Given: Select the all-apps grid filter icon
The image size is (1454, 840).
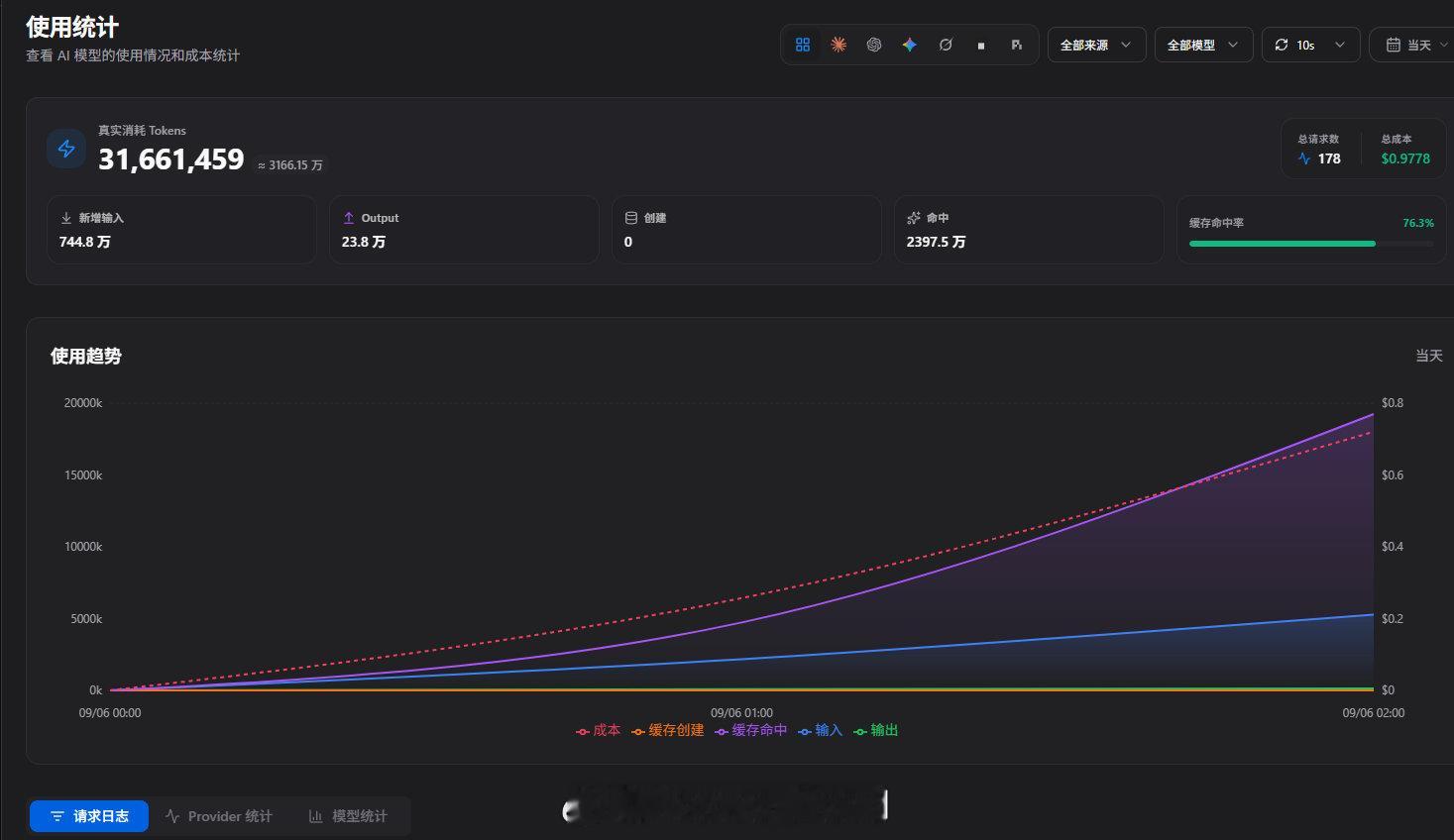Looking at the screenshot, I should point(803,45).
